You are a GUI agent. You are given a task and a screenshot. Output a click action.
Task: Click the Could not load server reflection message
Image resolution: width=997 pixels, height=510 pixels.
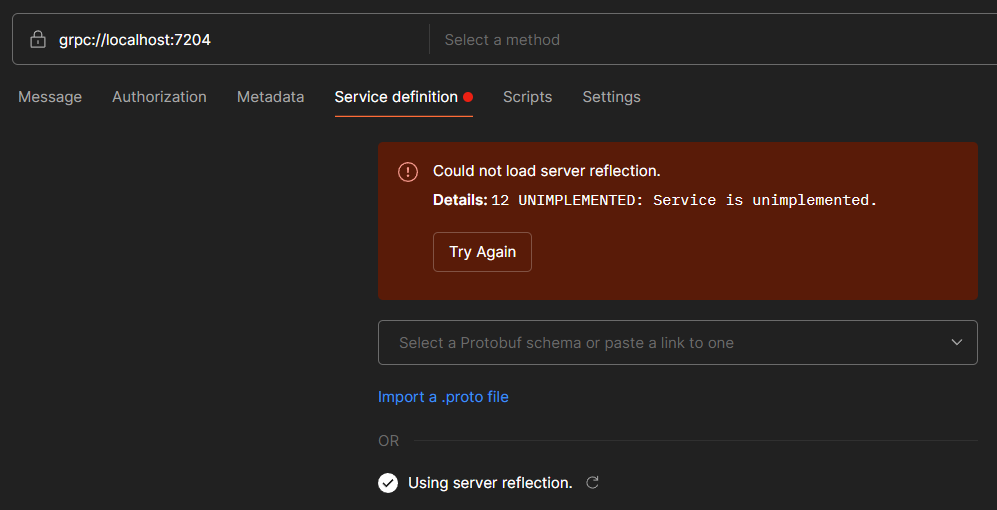[546, 171]
